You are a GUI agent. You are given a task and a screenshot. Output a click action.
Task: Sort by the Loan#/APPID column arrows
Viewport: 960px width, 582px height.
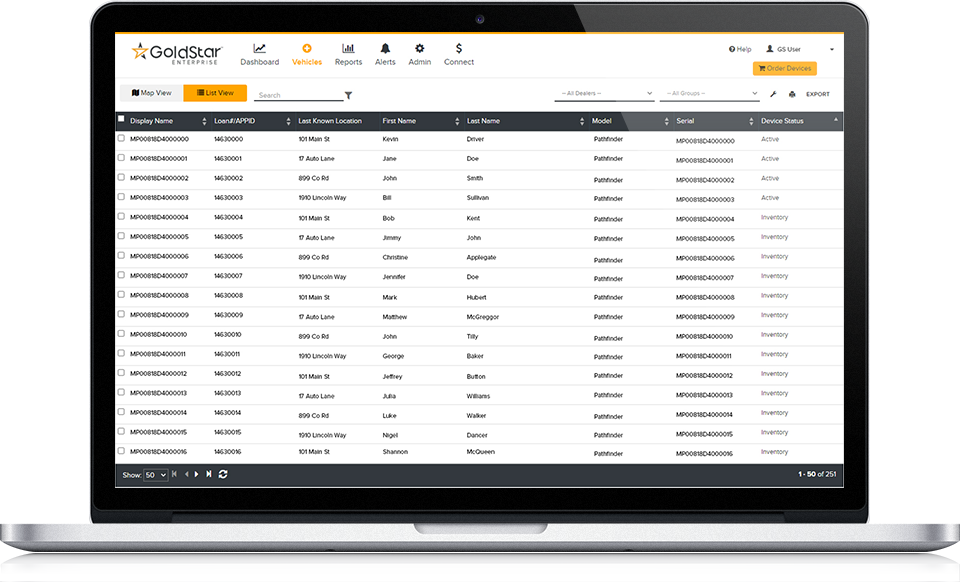288,122
